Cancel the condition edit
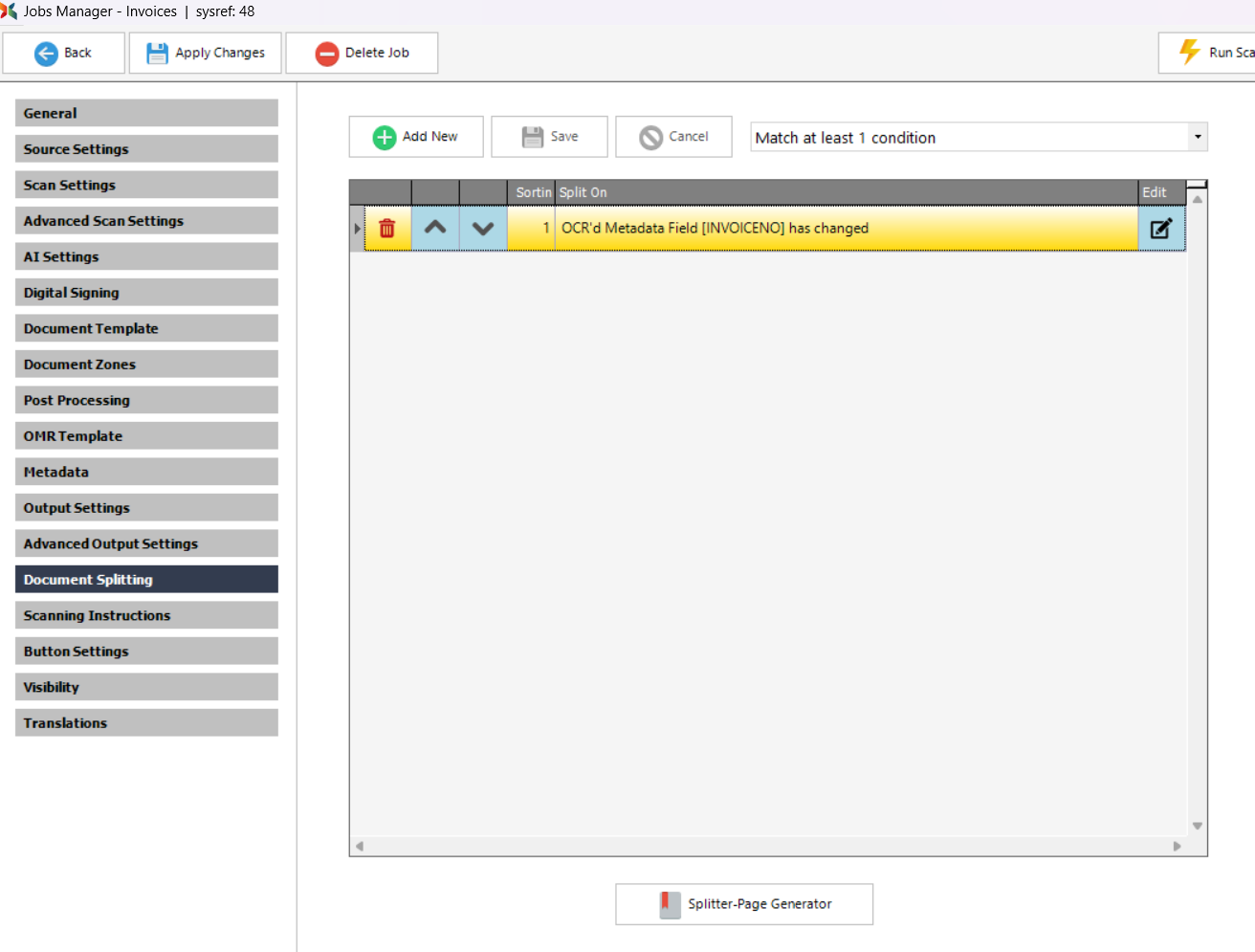 click(x=673, y=137)
